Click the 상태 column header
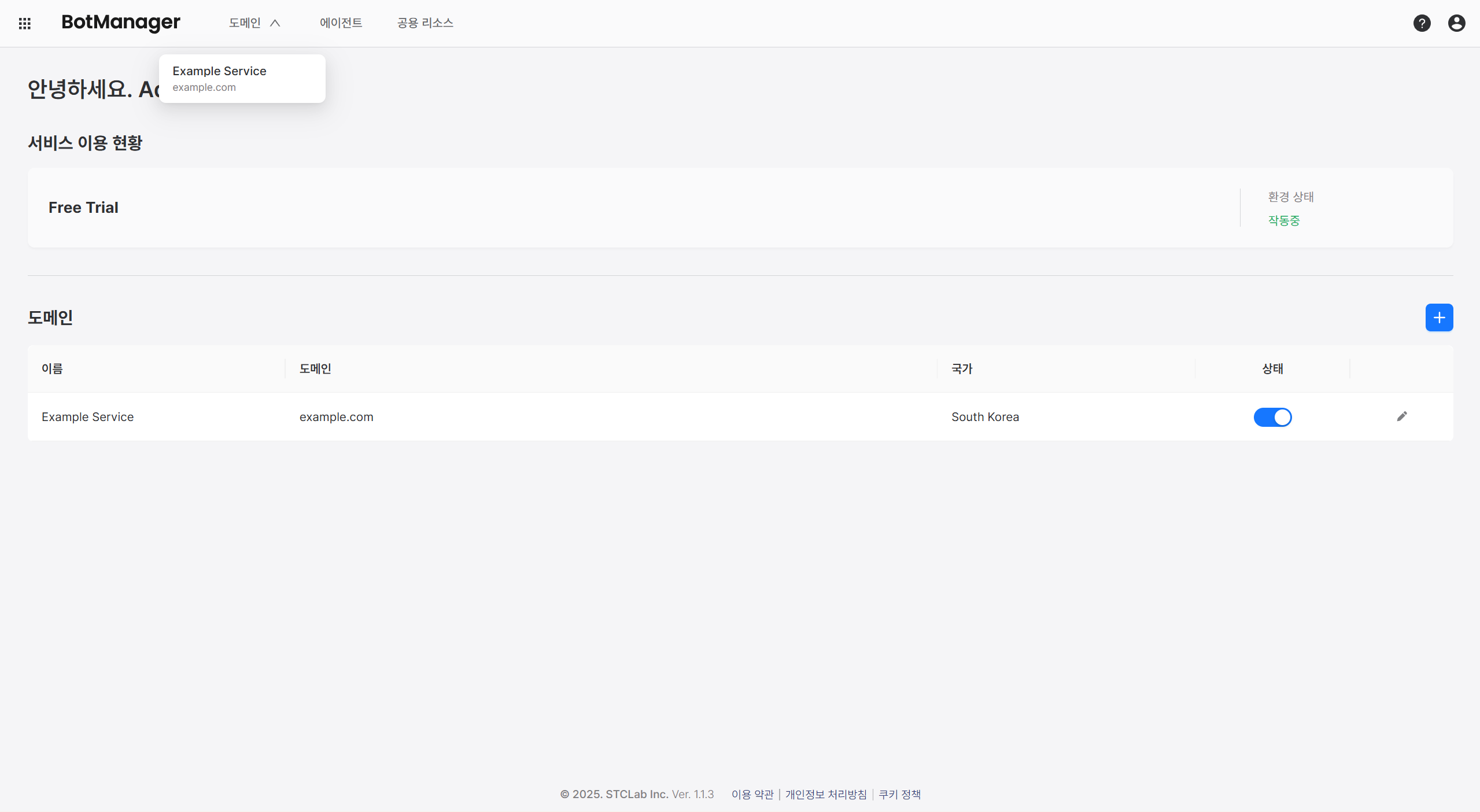 click(x=1272, y=368)
